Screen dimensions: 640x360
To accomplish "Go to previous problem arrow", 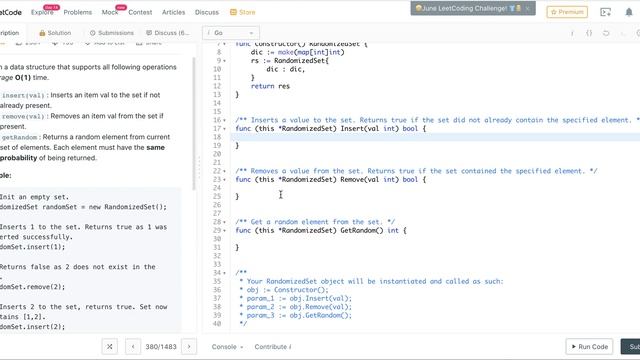I will point(133,347).
